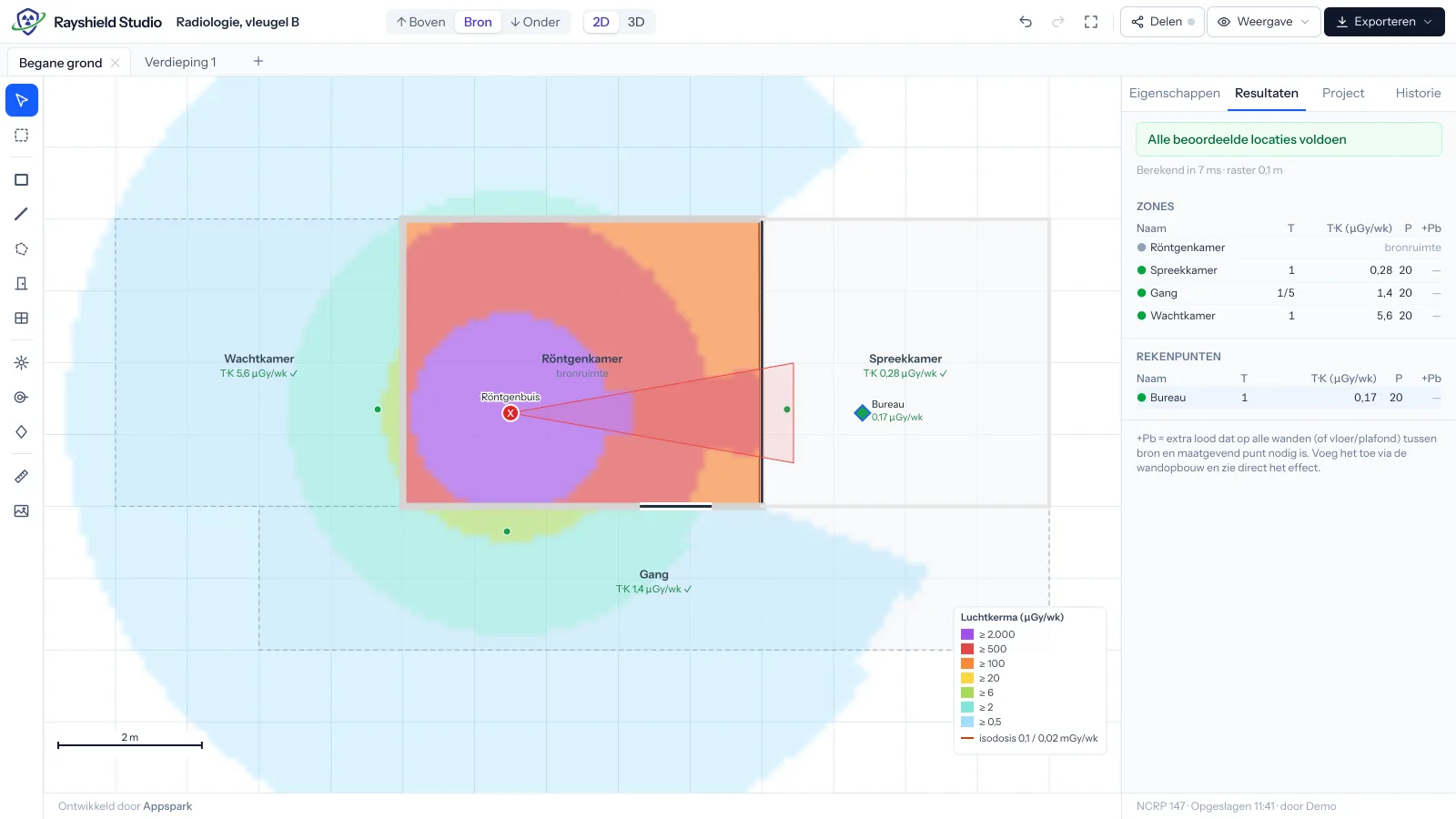Screen dimensions: 1456x819
Task: Undo the last action
Action: tap(1026, 22)
